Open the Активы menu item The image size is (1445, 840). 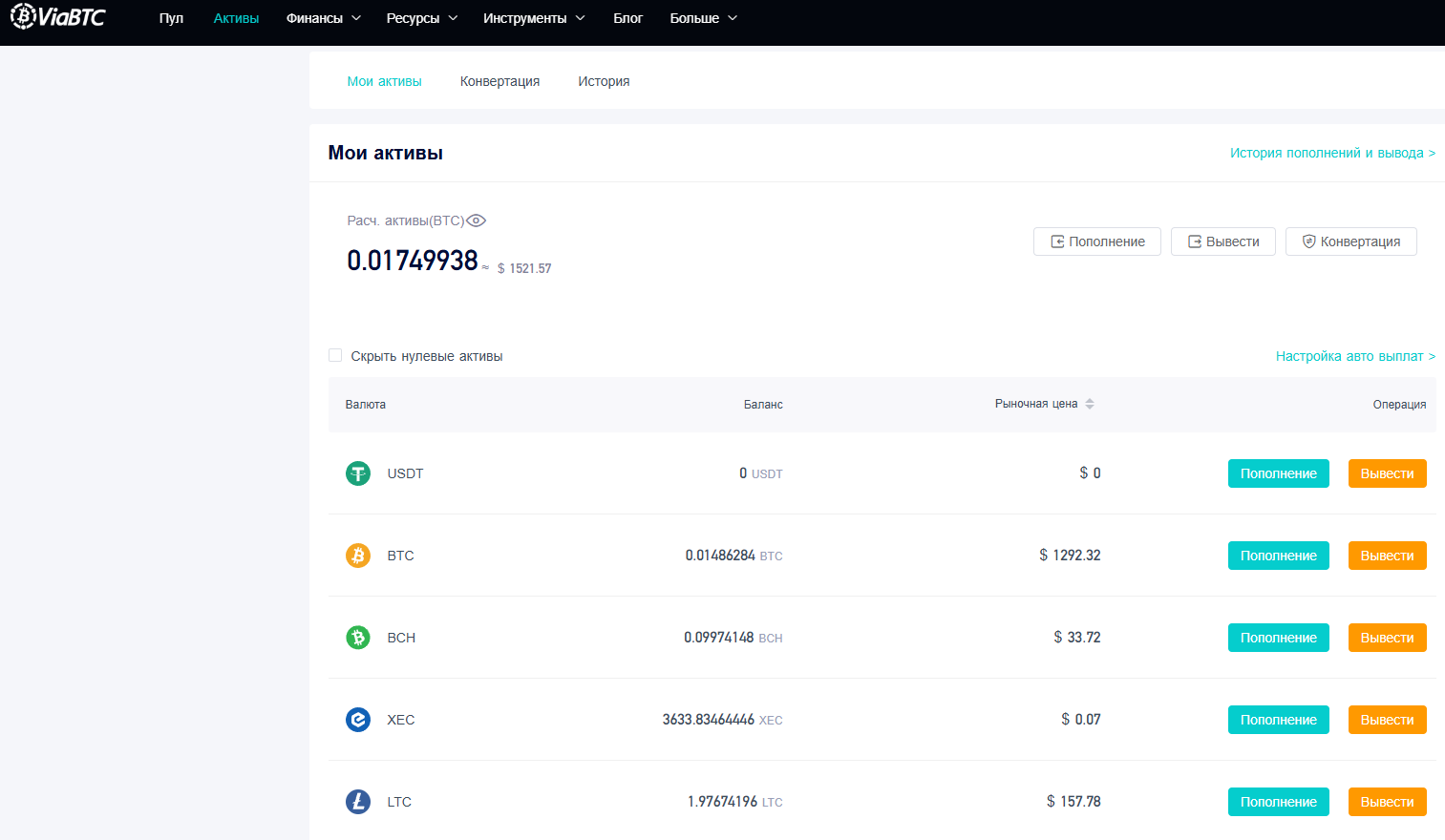(x=236, y=18)
